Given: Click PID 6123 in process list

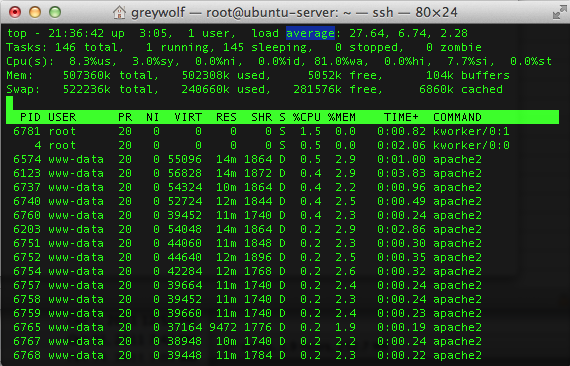Looking at the screenshot, I should [x=27, y=173].
